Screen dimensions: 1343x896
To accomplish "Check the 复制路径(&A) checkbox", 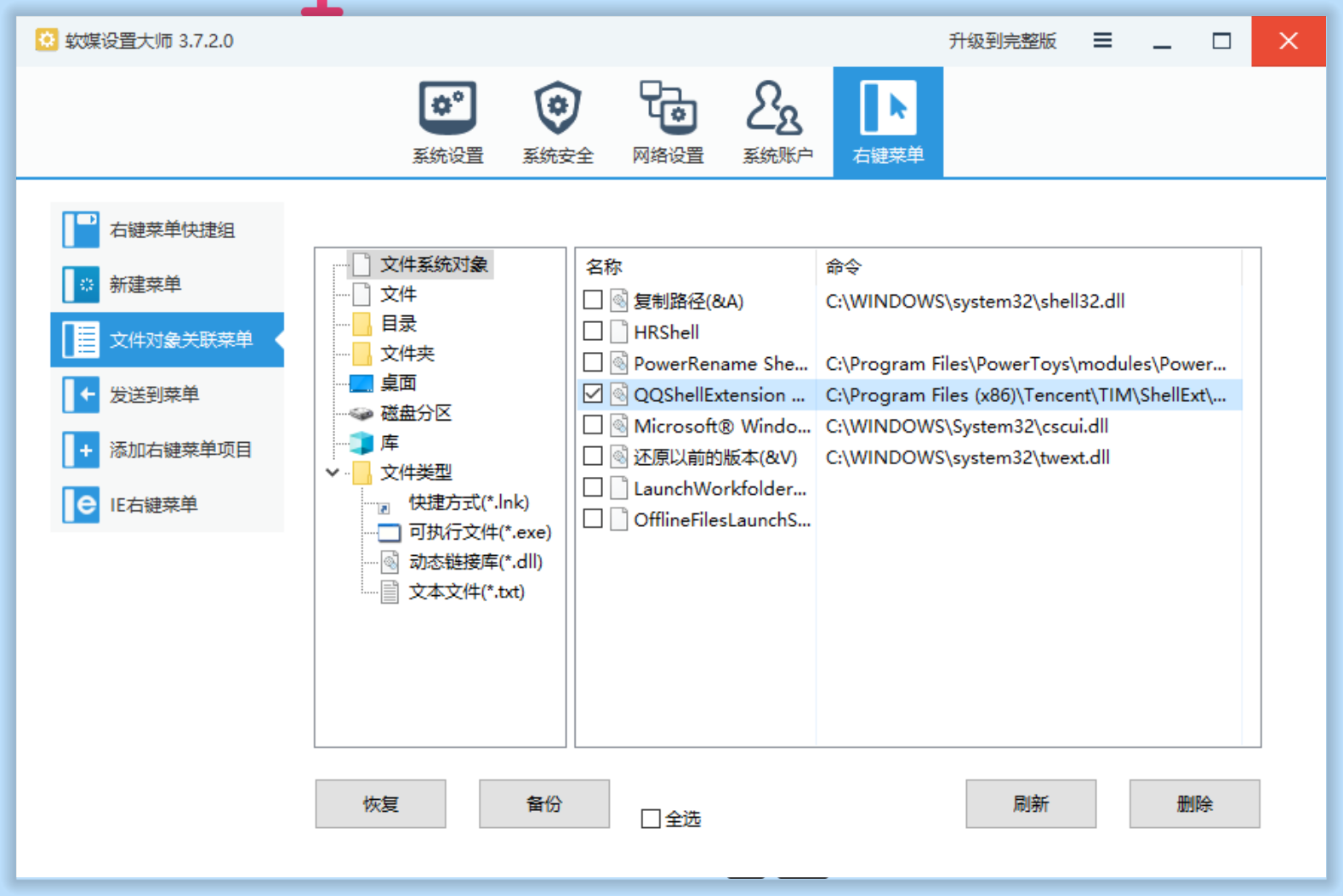I will pos(593,300).
